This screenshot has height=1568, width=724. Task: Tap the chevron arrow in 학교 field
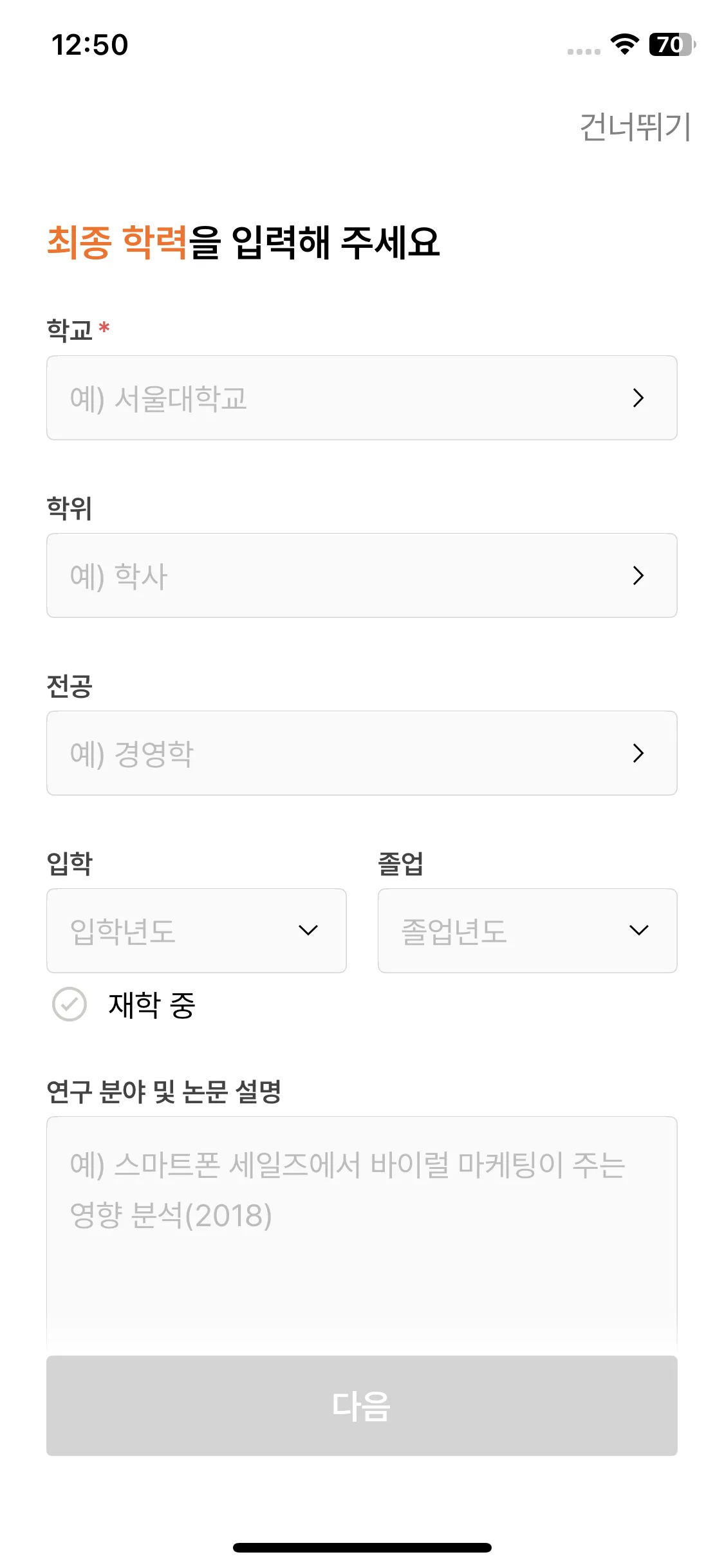point(638,398)
